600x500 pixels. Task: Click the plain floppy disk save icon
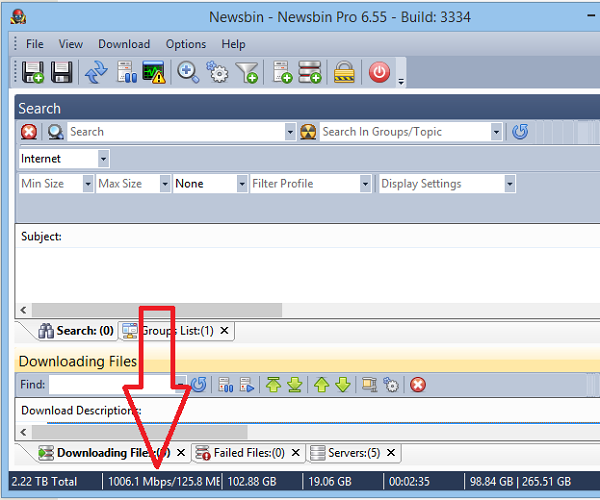[61, 72]
